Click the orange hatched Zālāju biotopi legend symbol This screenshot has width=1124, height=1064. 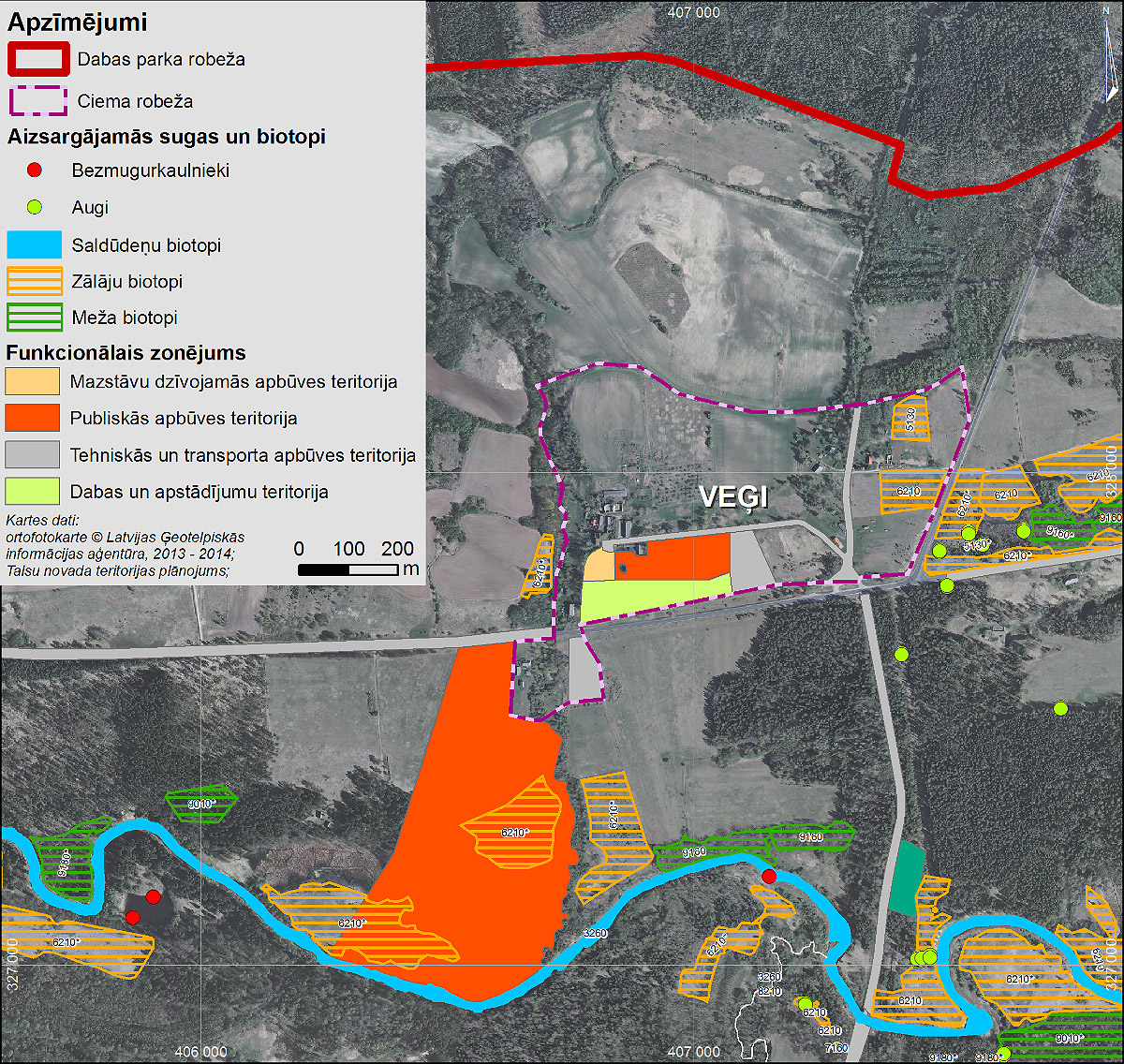click(35, 282)
